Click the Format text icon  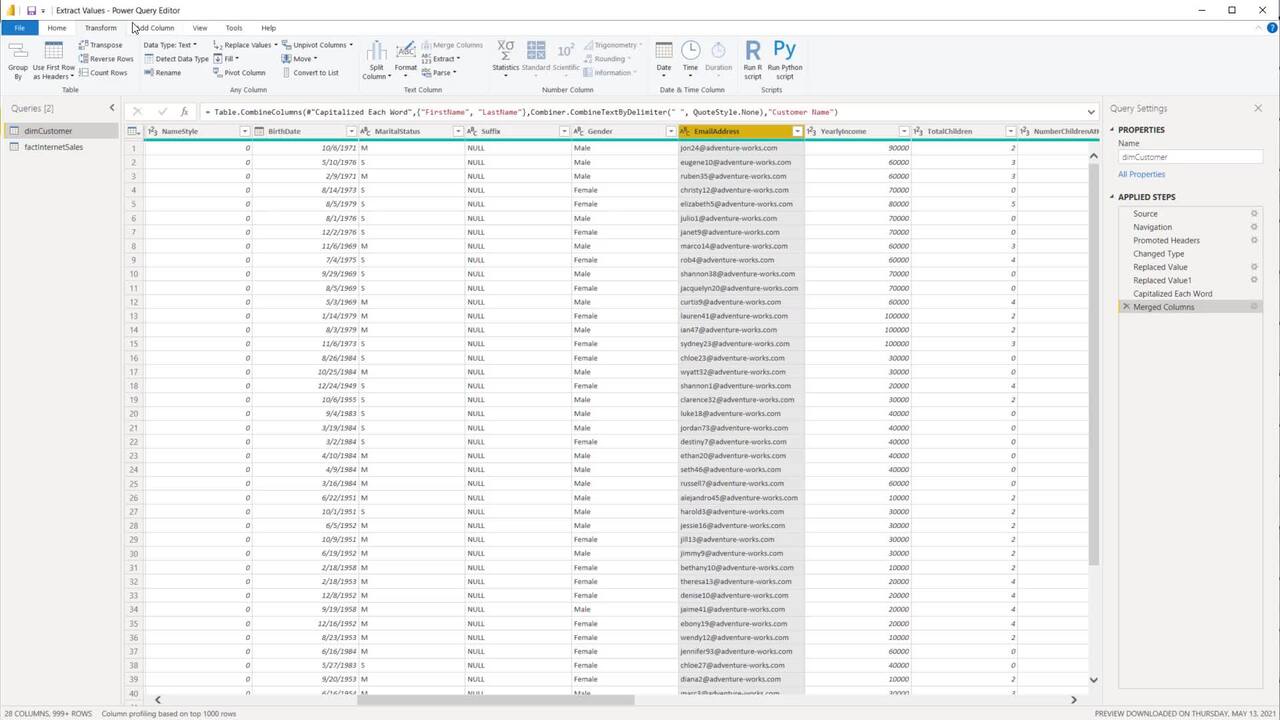tap(405, 58)
